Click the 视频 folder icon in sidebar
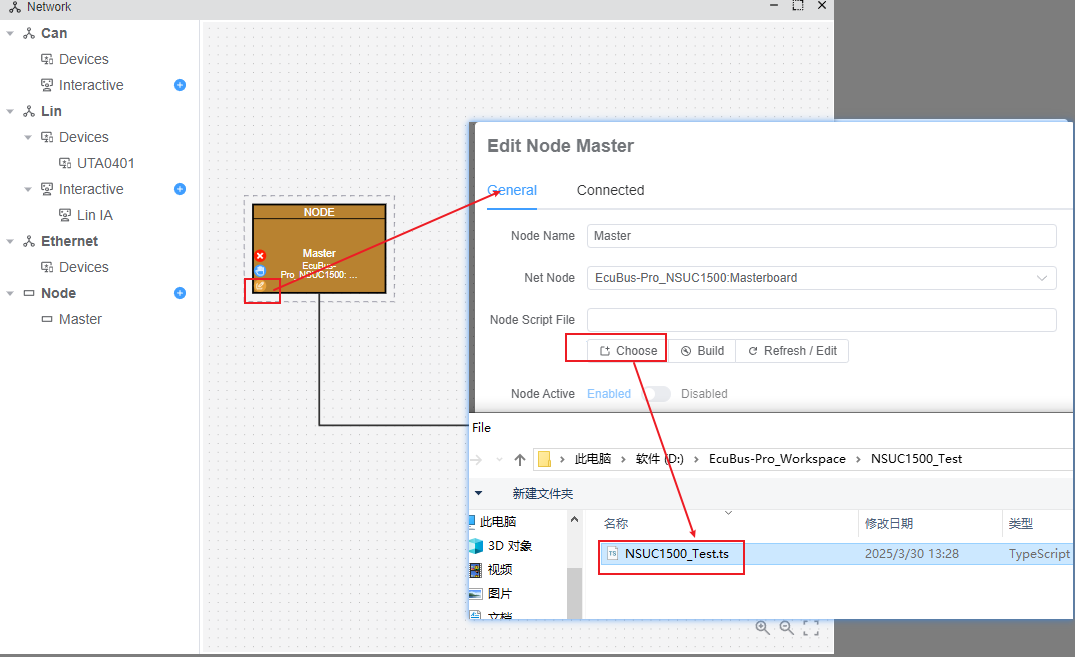This screenshot has height=657, width=1075. click(x=476, y=570)
